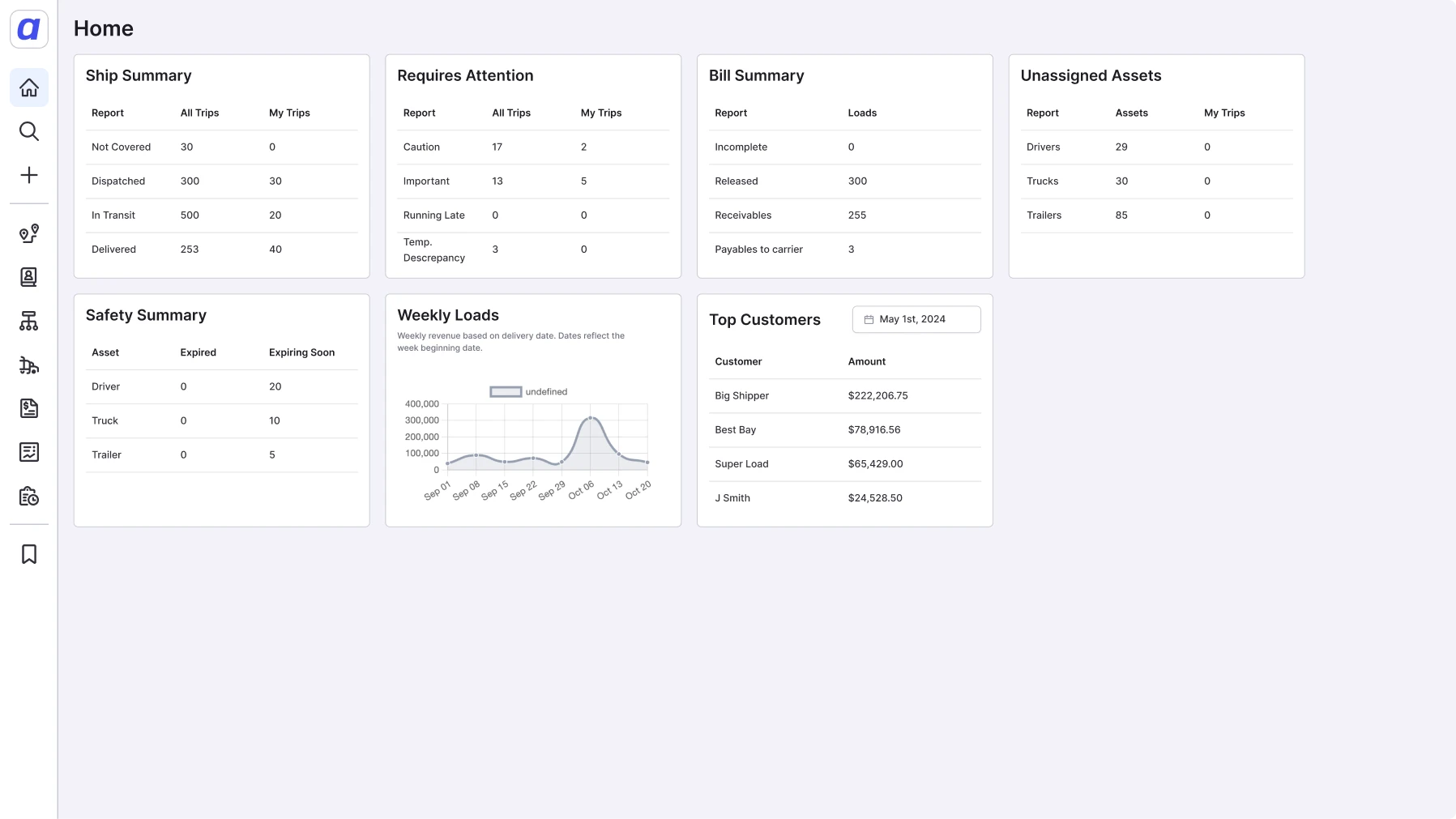Image resolution: width=1456 pixels, height=819 pixels.
Task: Click Payables to carrier row label
Action: point(758,250)
